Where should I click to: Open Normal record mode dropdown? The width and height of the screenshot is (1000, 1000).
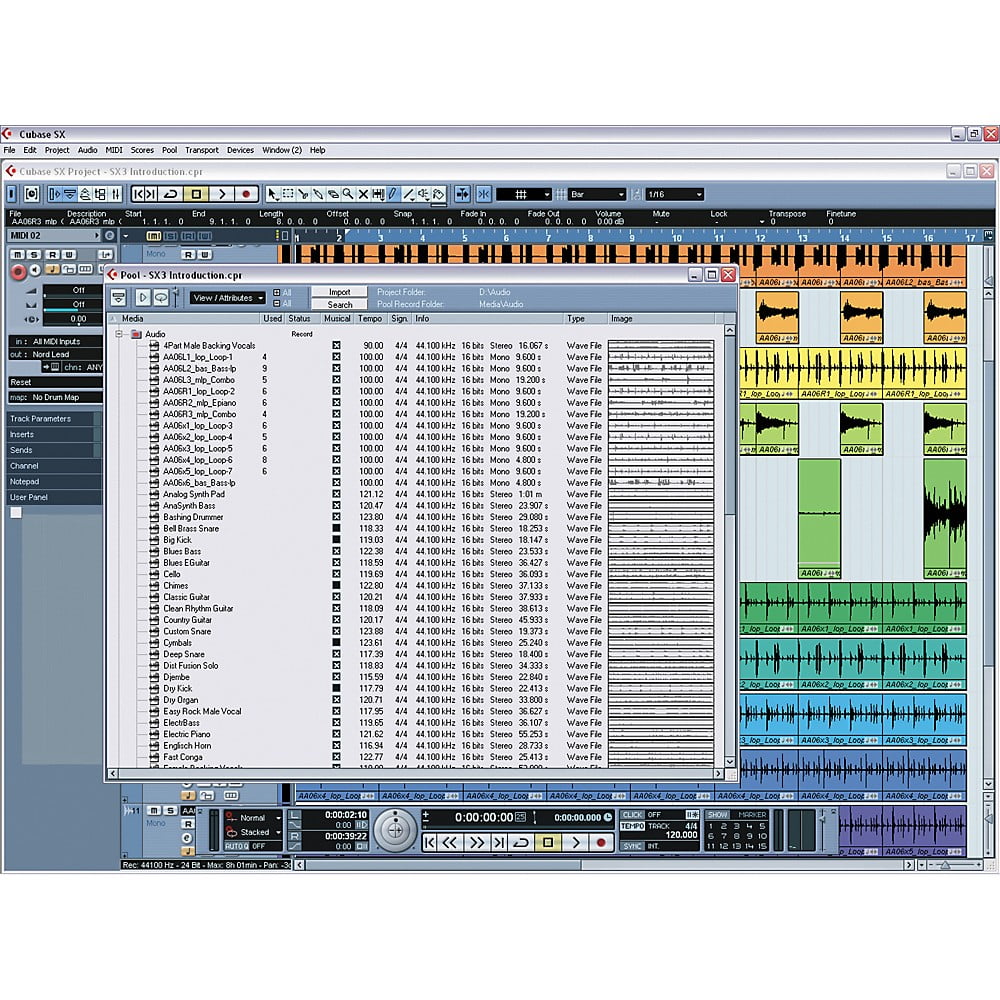click(254, 818)
